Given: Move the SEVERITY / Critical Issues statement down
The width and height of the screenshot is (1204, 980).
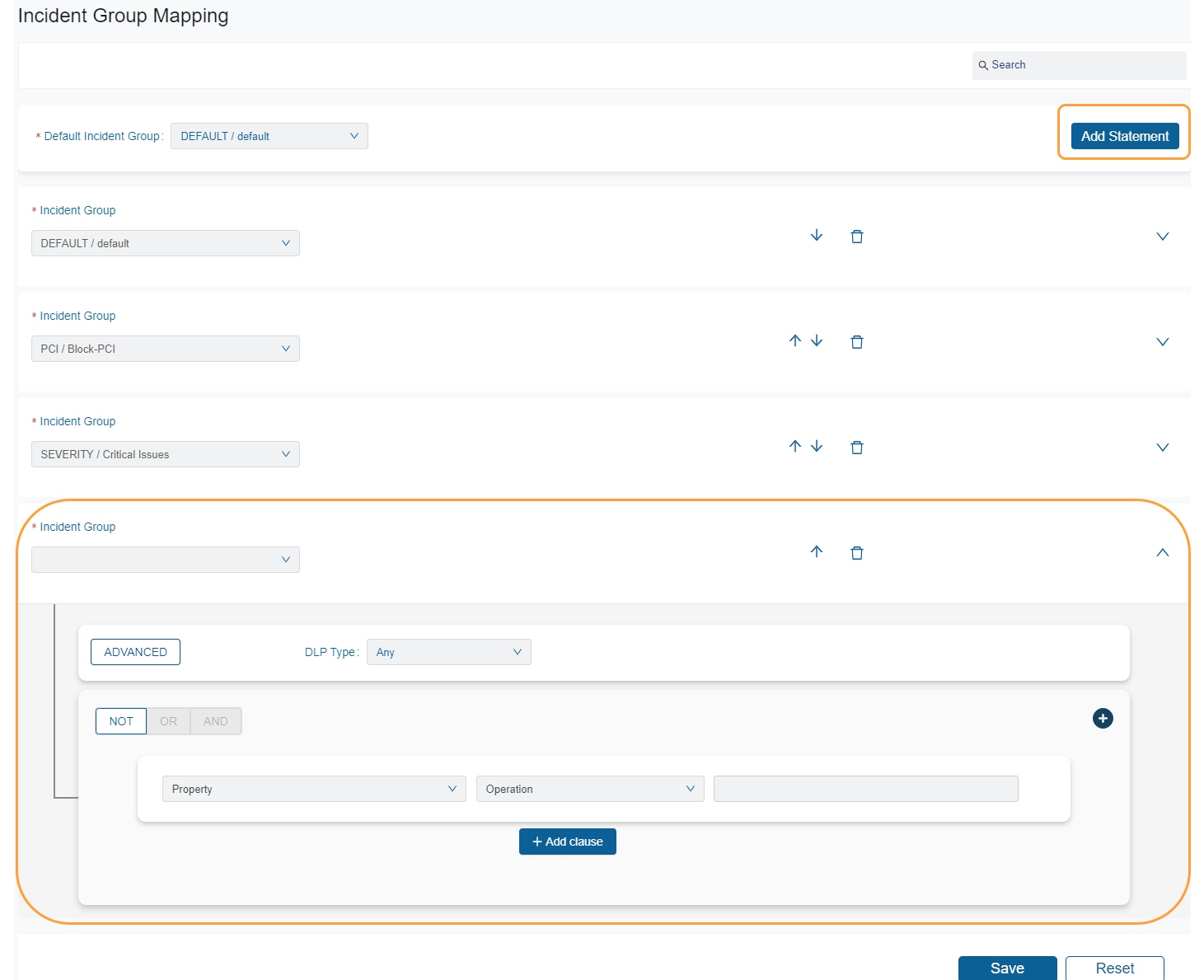Looking at the screenshot, I should tap(817, 446).
